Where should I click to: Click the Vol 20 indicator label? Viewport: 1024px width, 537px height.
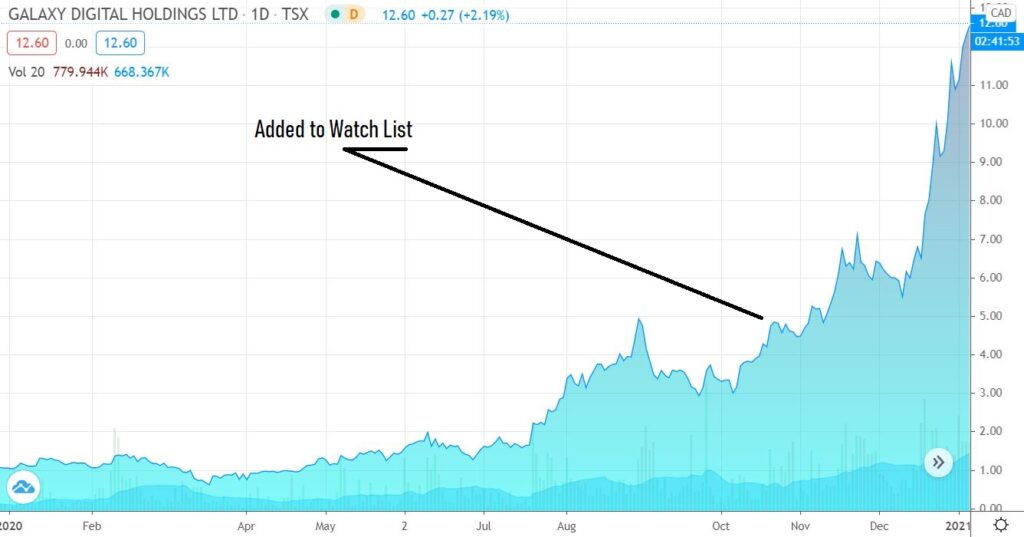click(26, 72)
